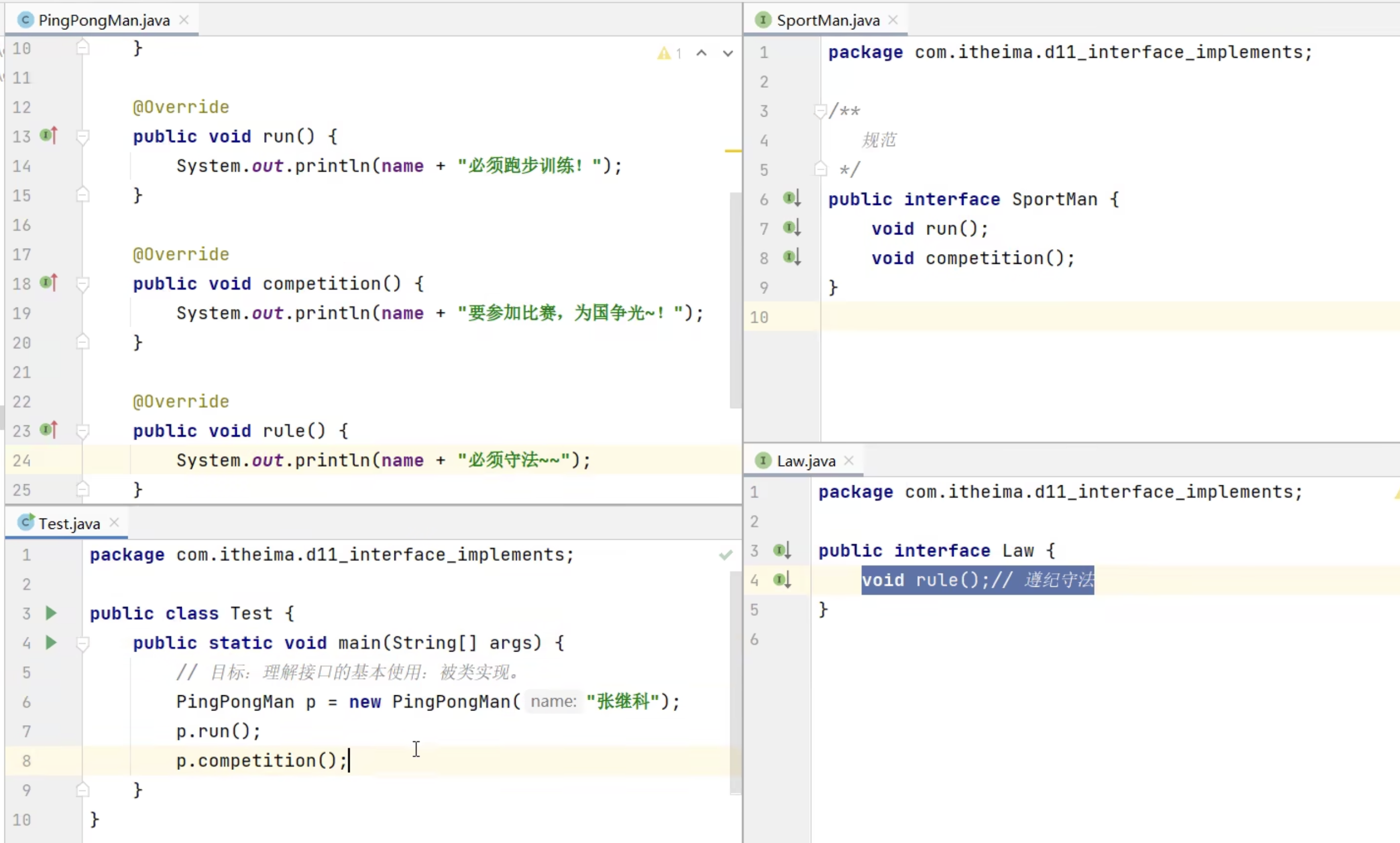Click implements-method gutter icon on PingPongMan line 23
Viewport: 1400px width, 843px height.
(x=49, y=430)
